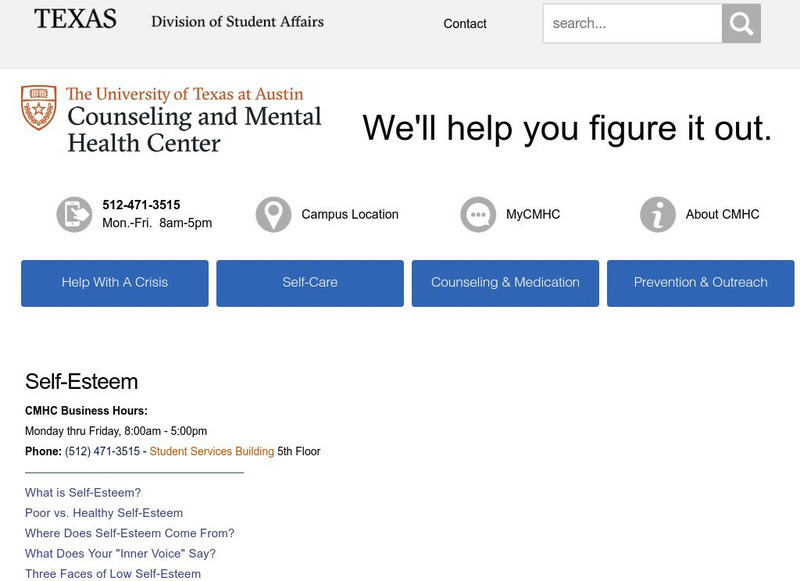This screenshot has height=581, width=800.
Task: Open the MyCMHC link text
Action: tap(533, 214)
